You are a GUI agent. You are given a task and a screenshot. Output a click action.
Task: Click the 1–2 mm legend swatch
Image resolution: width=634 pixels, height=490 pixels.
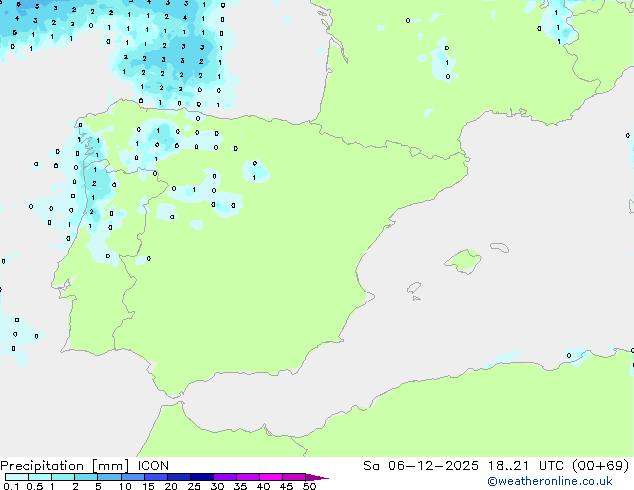pos(63,477)
